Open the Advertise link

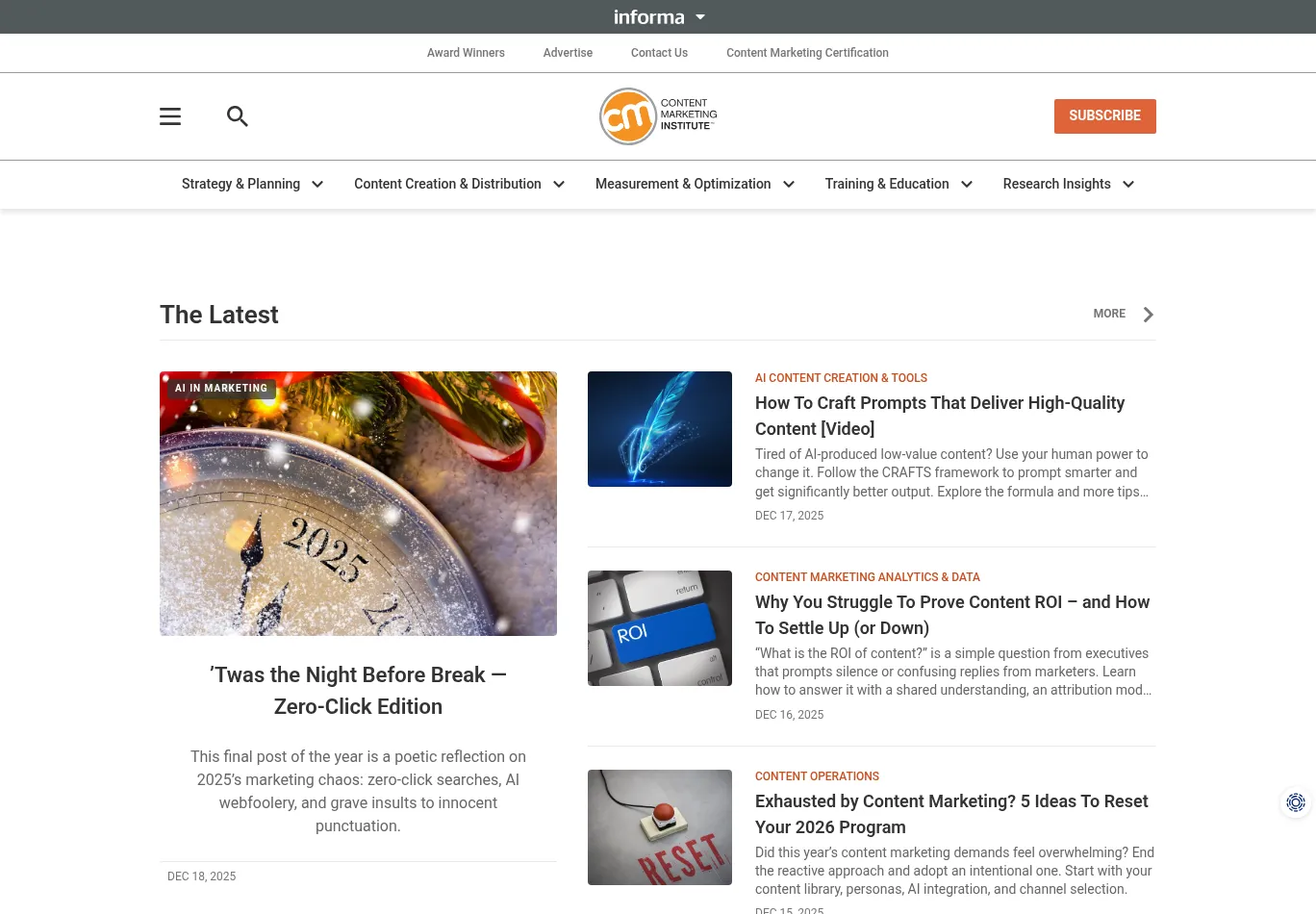tap(568, 53)
